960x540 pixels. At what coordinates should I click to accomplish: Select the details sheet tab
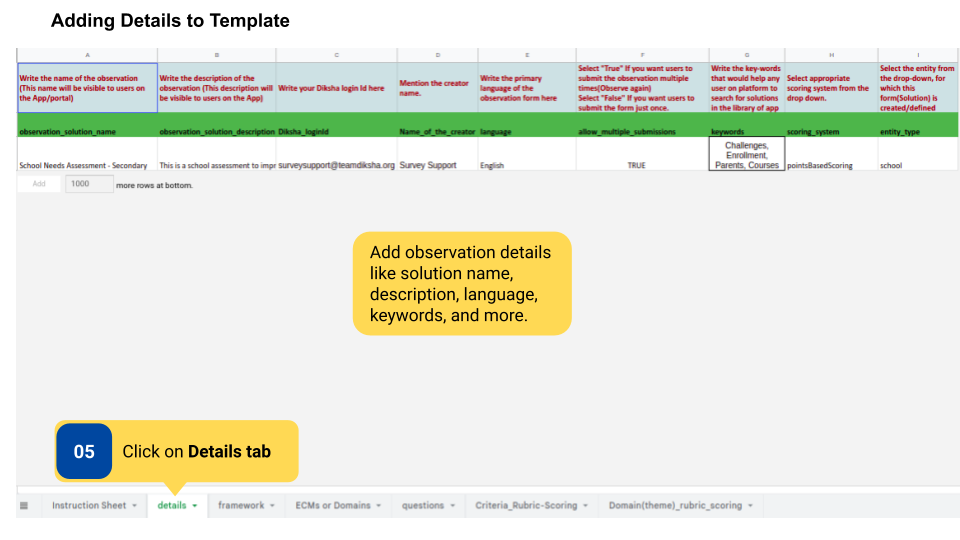point(172,506)
